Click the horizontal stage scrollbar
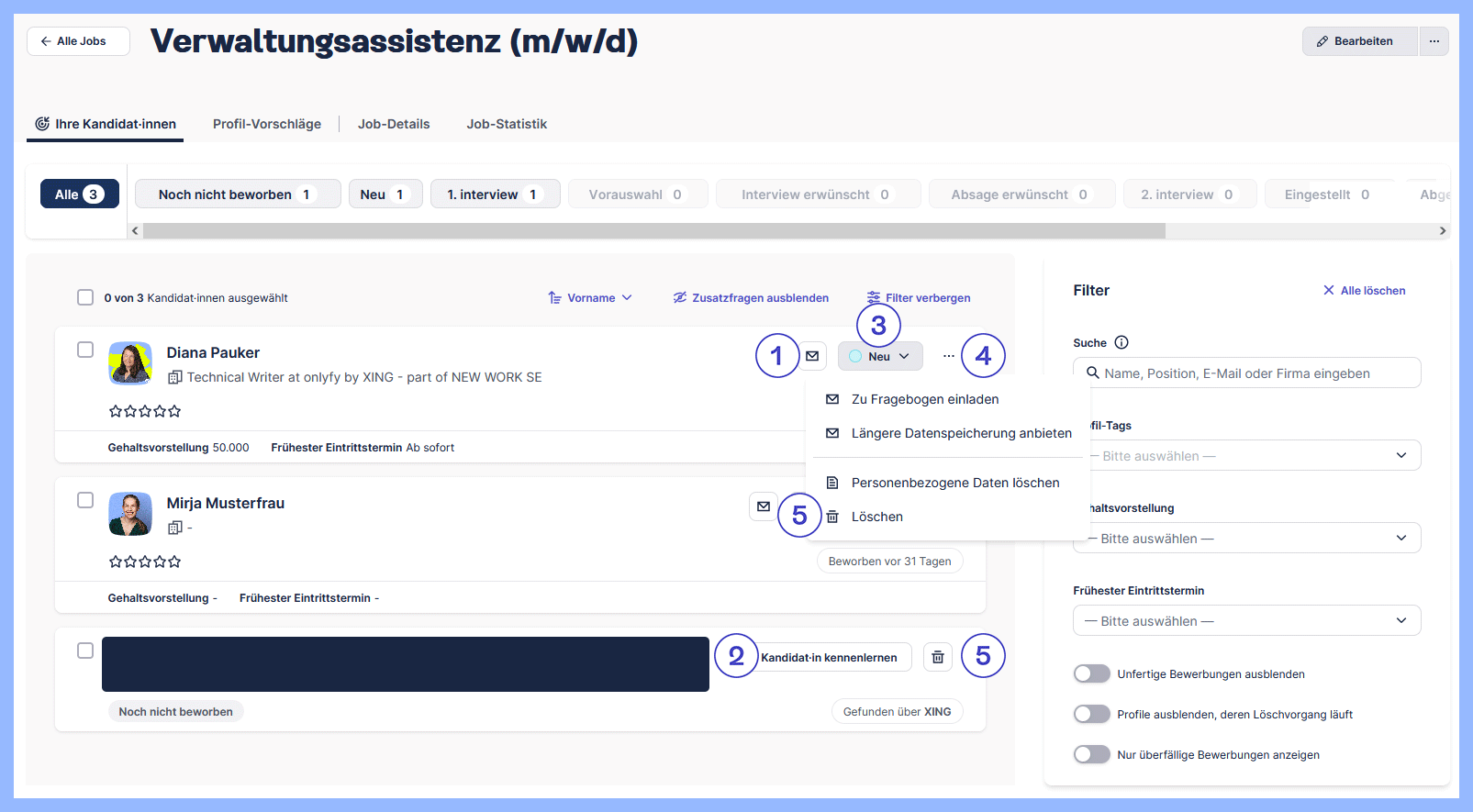The height and width of the screenshot is (812, 1473). point(654,231)
